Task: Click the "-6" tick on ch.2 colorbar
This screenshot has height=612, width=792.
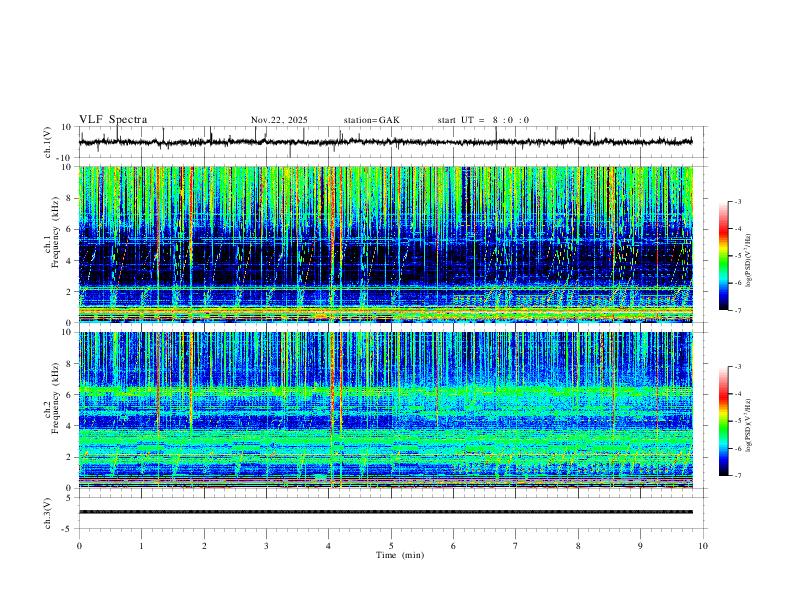Action: click(738, 448)
